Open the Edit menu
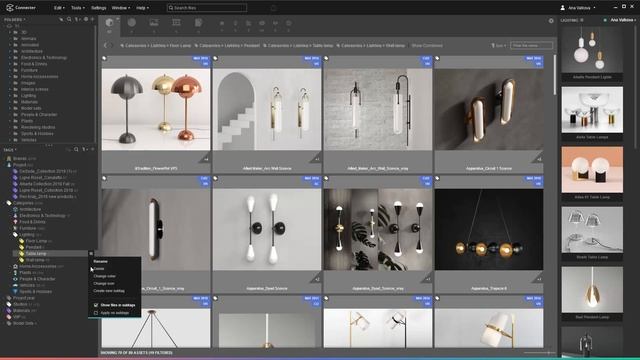This screenshot has width=640, height=360. (59, 8)
